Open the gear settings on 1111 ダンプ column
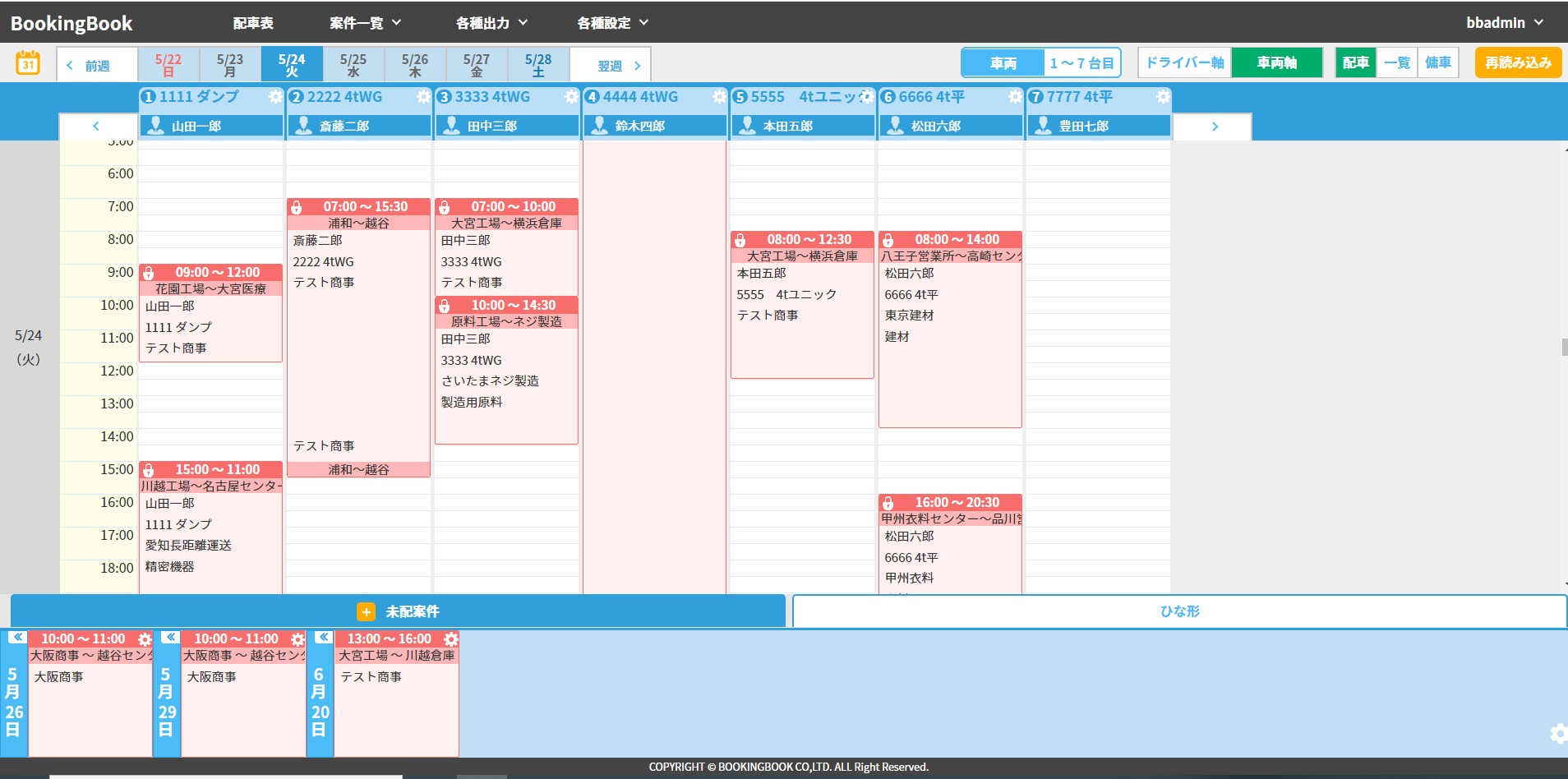This screenshot has width=1568, height=779. [276, 96]
